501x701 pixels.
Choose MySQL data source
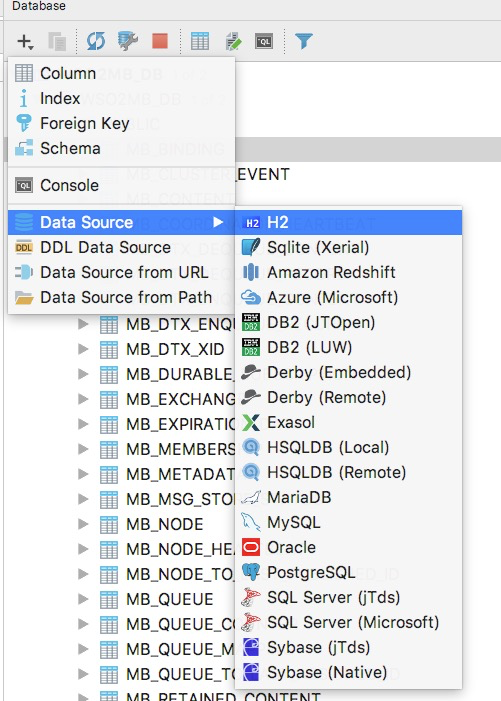(348, 523)
